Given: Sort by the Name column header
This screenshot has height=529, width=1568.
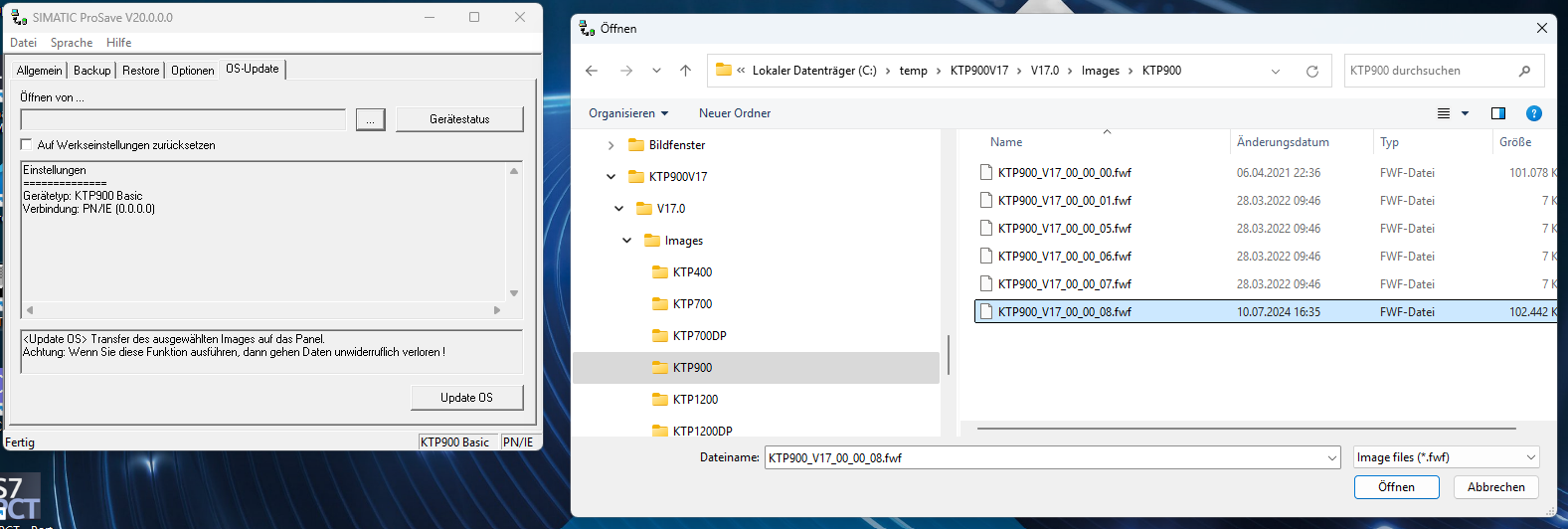Looking at the screenshot, I should point(1006,142).
